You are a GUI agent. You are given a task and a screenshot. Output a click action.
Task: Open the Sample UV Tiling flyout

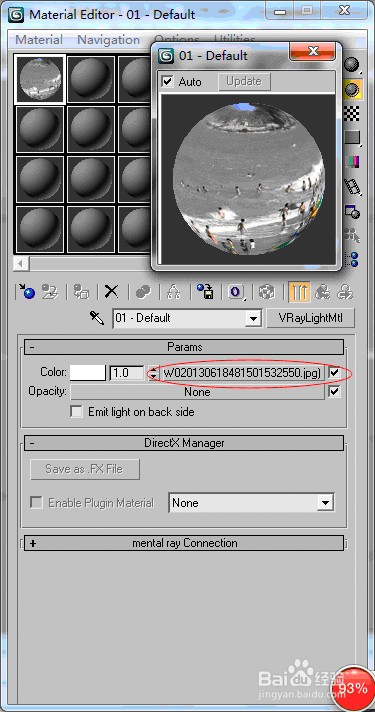(x=352, y=137)
